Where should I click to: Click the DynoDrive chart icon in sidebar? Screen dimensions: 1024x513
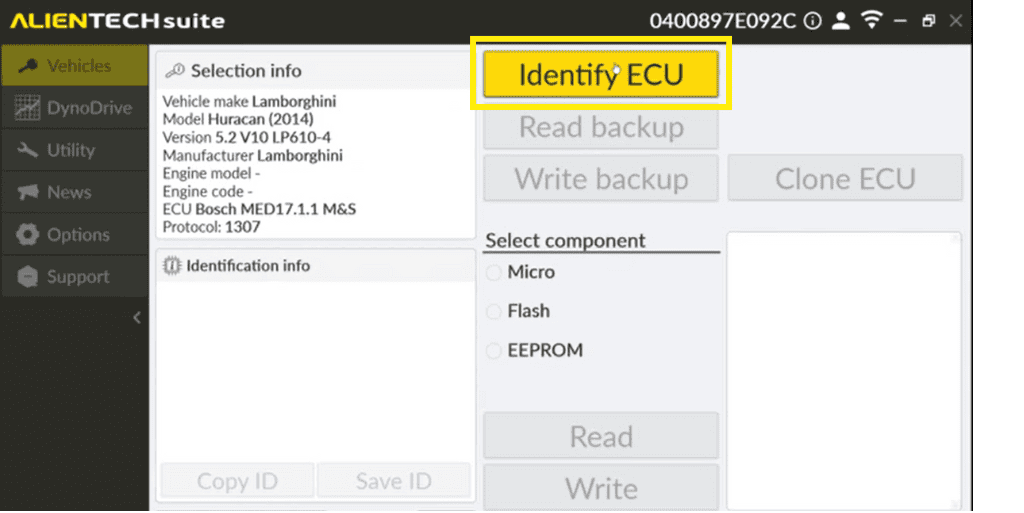pyautogui.click(x=28, y=108)
